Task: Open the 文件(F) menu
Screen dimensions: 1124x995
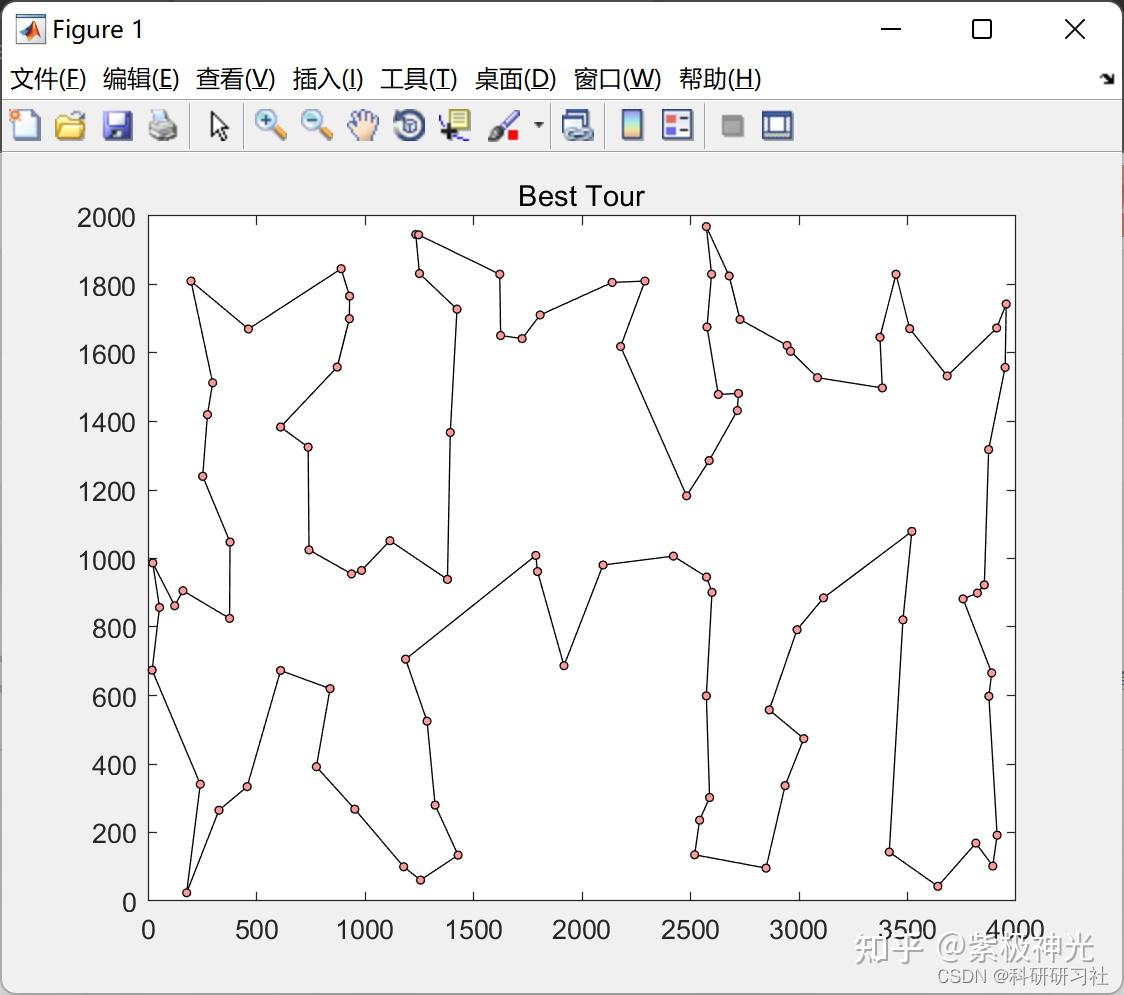Action: click(x=48, y=78)
